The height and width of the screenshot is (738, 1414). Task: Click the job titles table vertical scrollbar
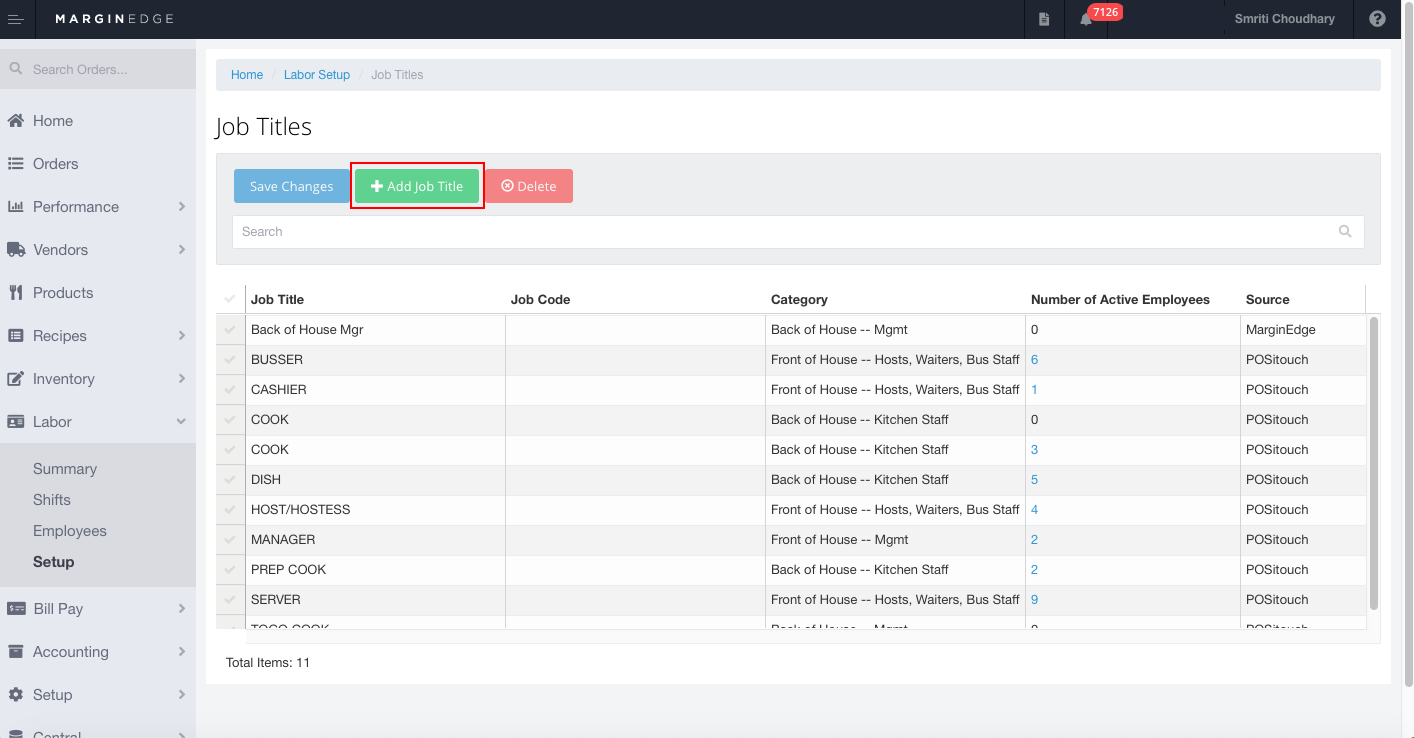(1373, 463)
